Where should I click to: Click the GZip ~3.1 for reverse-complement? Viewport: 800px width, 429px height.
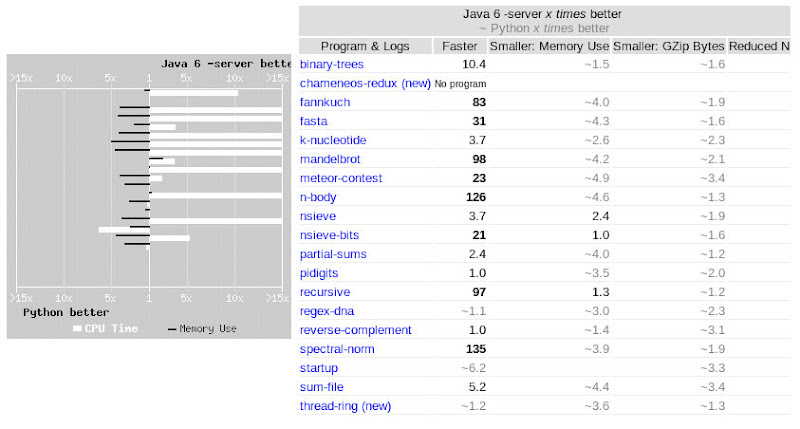712,330
